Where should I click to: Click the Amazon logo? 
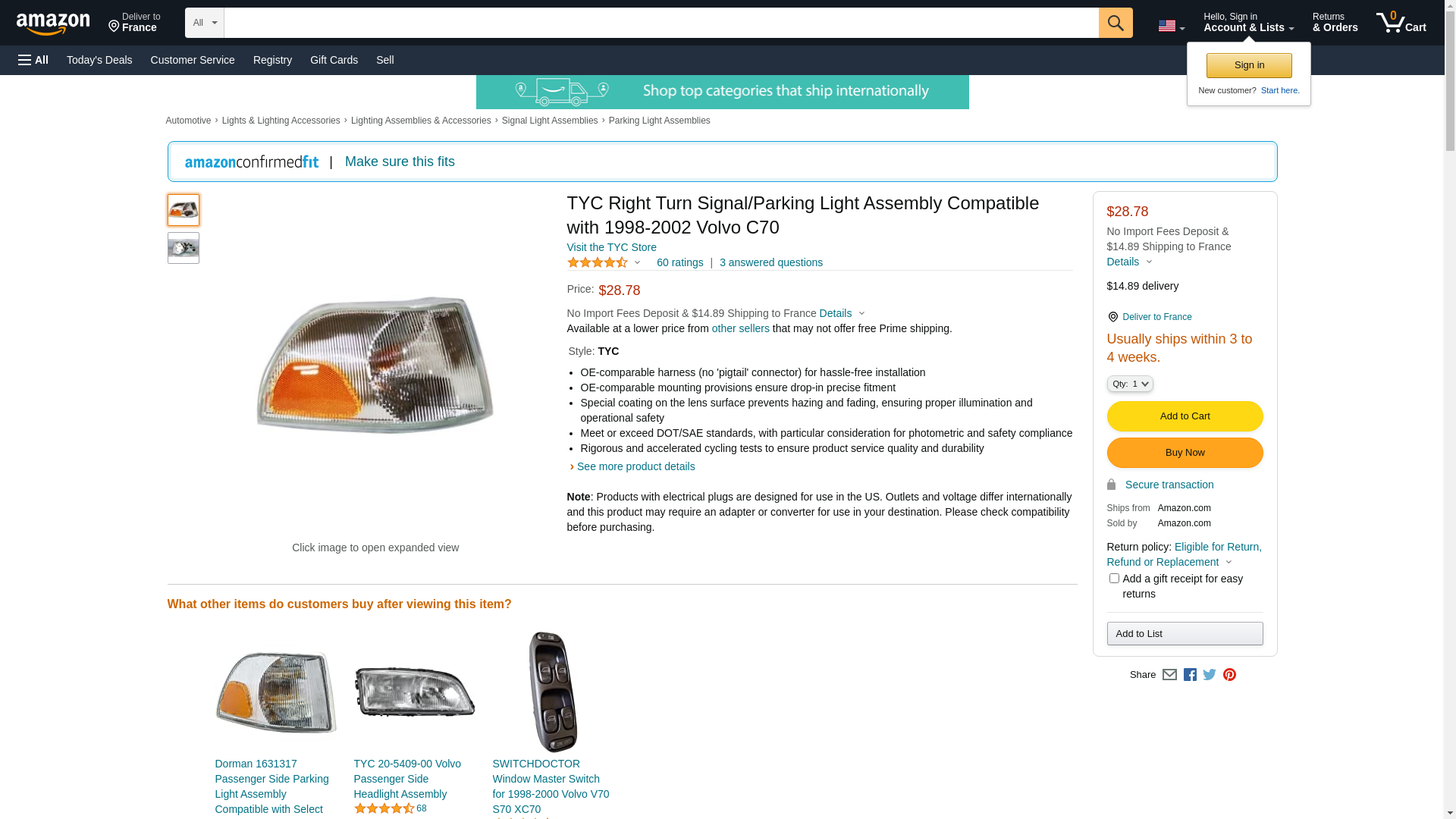point(53,24)
